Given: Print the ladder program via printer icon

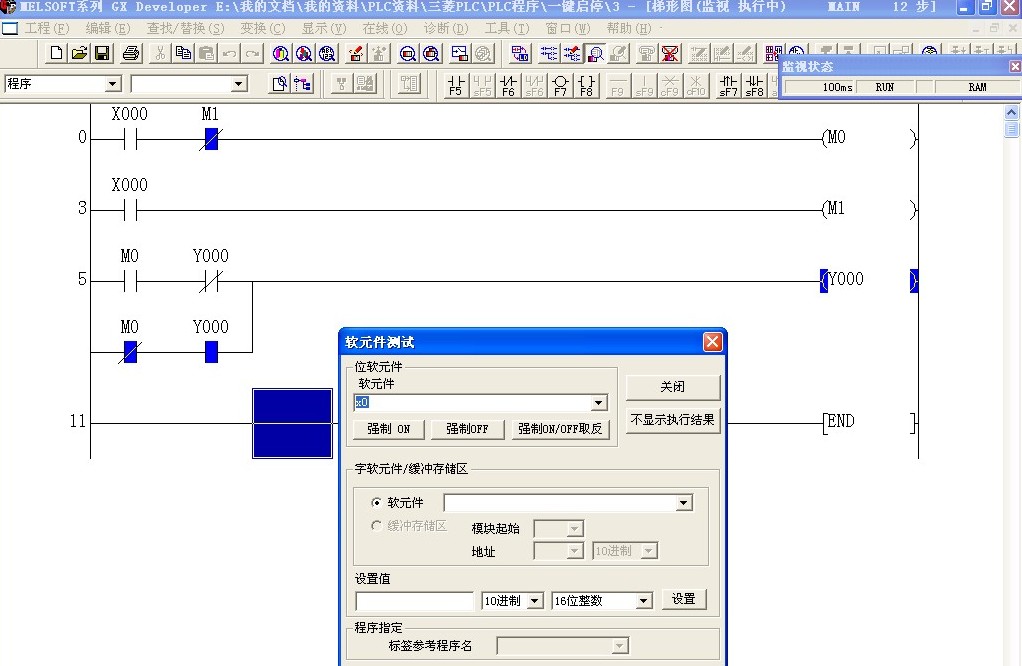Looking at the screenshot, I should tap(131, 53).
